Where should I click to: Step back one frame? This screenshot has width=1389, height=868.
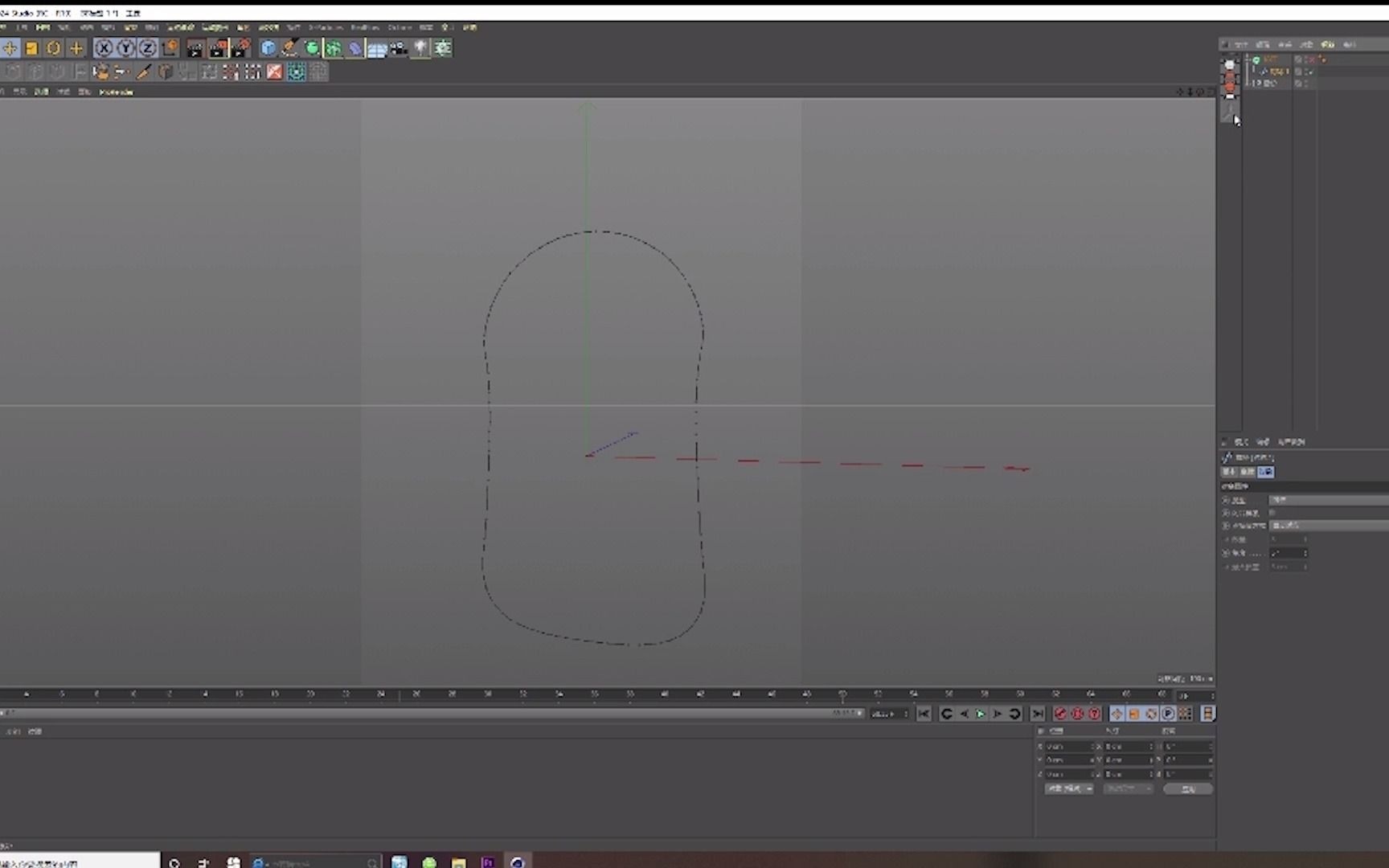click(x=964, y=714)
